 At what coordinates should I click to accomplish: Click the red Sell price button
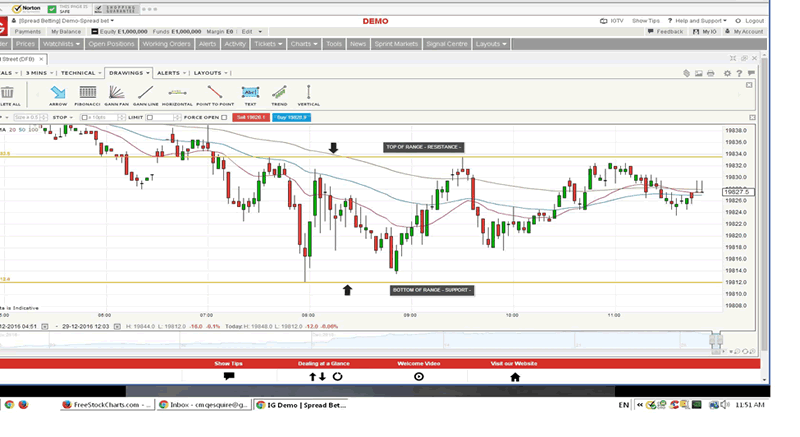point(251,118)
